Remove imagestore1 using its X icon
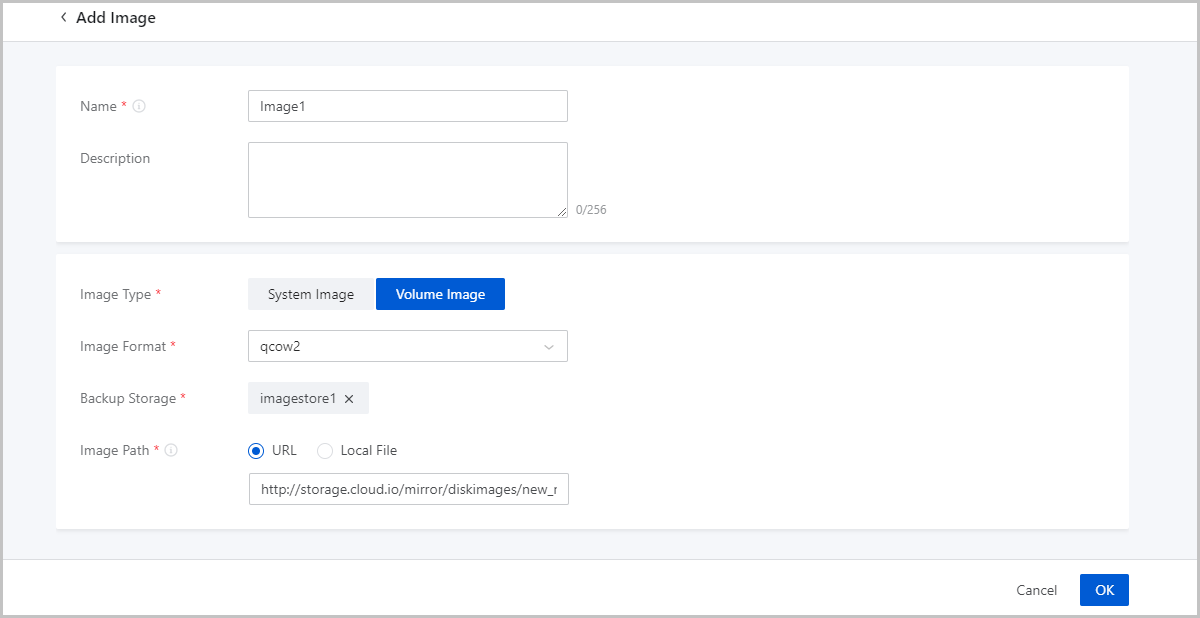 pyautogui.click(x=349, y=399)
